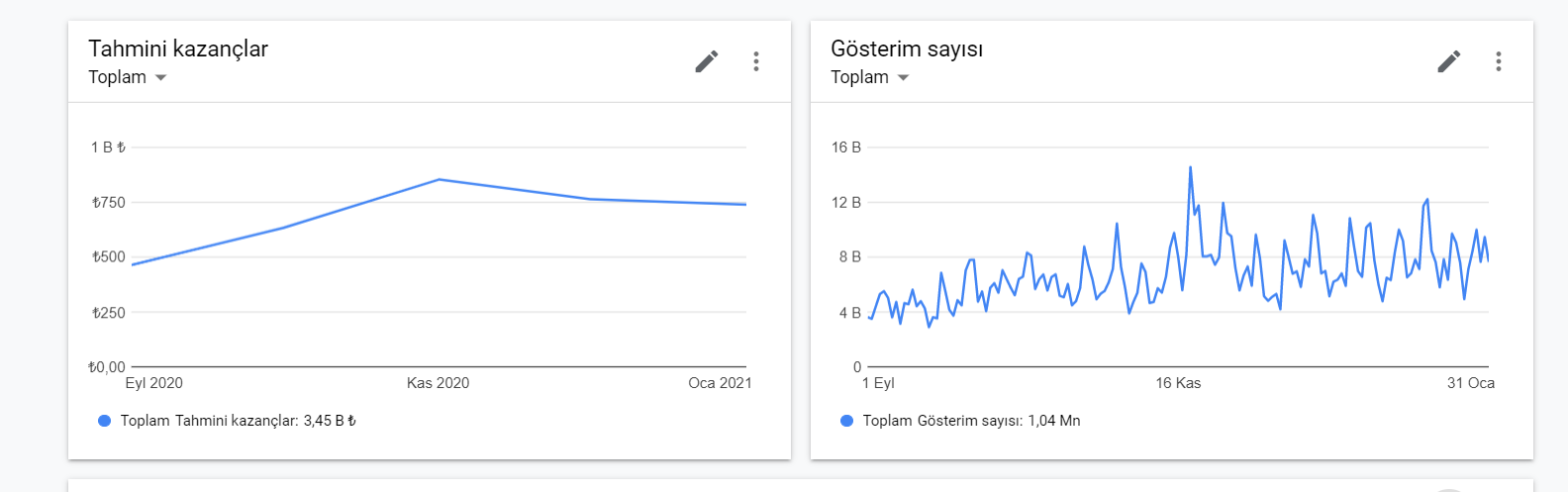Click the Tahmini kazançlar card title
This screenshot has height=492, width=1568.
point(178,49)
